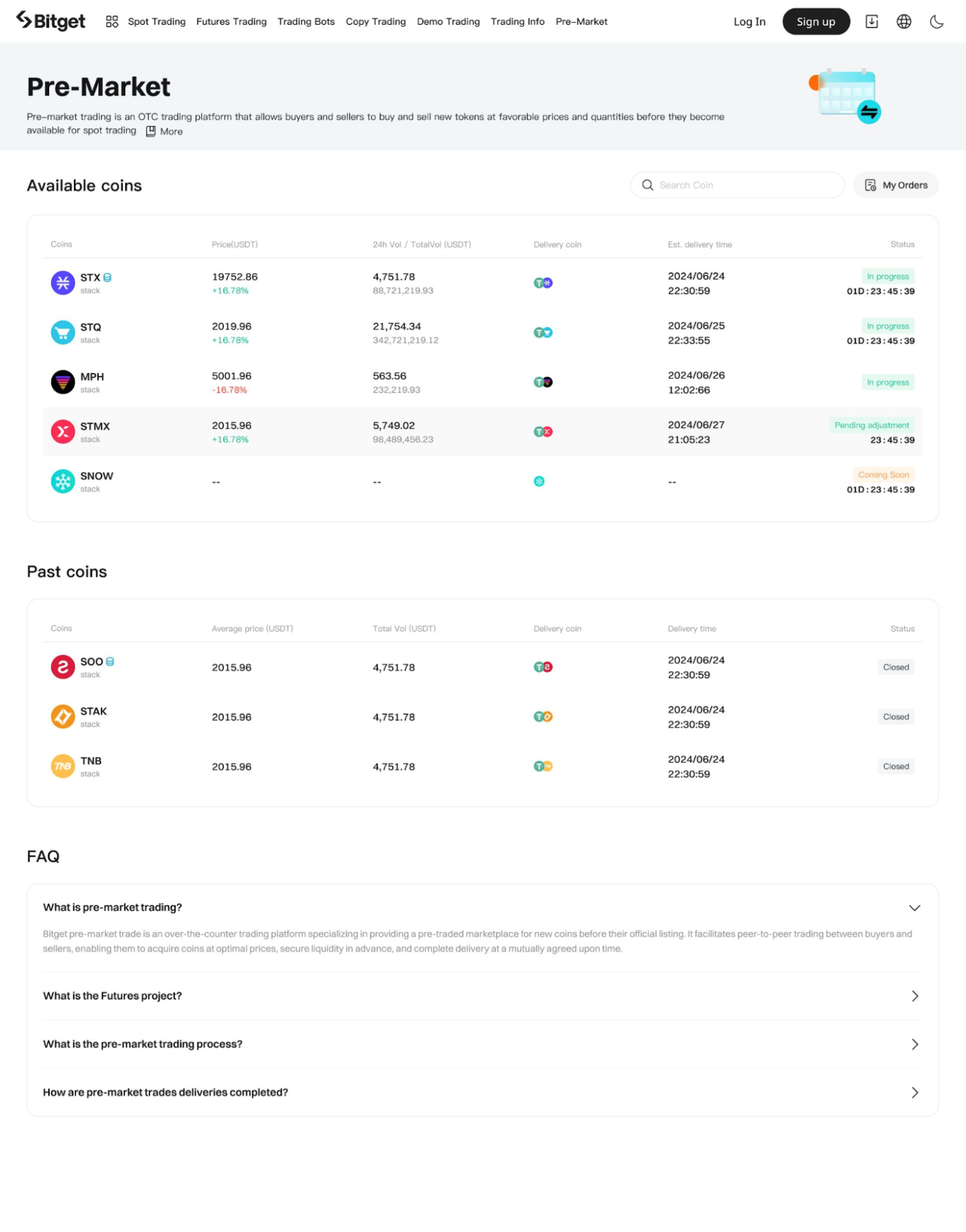Screen dimensions: 966x1232
Task: Collapse the 'What is pre-market trading?' FAQ
Action: [x=914, y=907]
